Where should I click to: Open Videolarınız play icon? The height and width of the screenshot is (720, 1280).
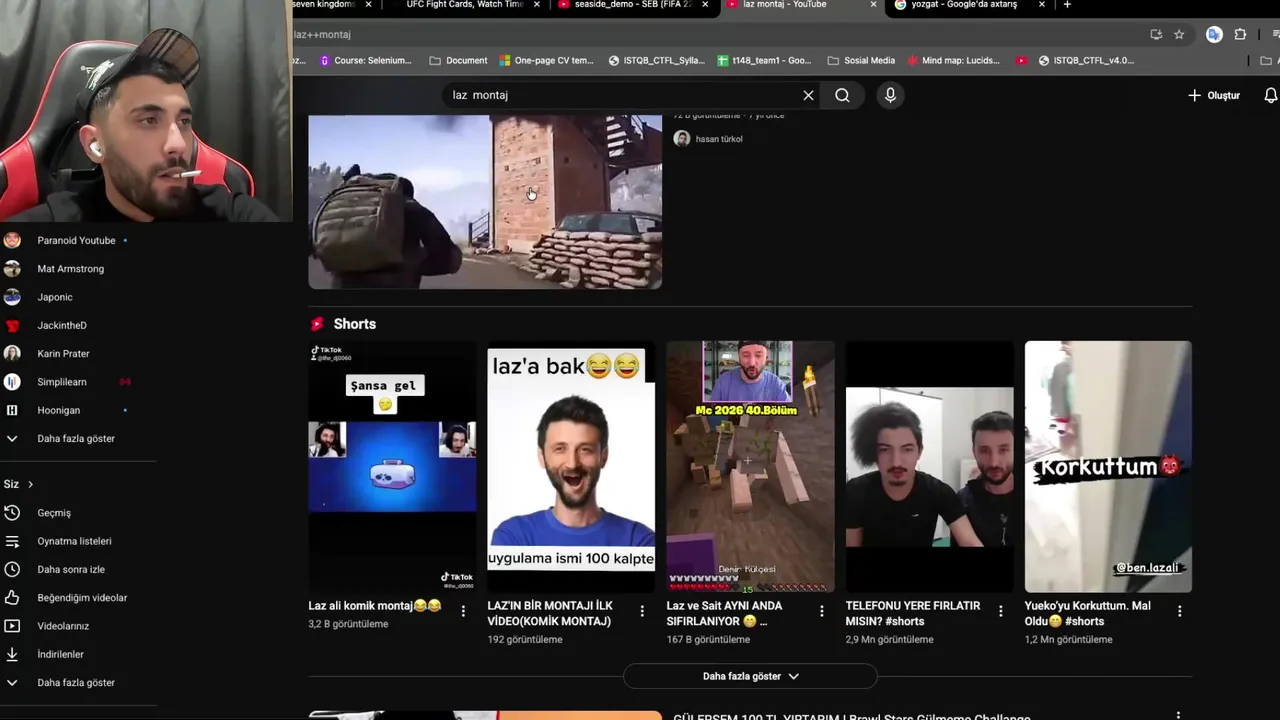[12, 626]
